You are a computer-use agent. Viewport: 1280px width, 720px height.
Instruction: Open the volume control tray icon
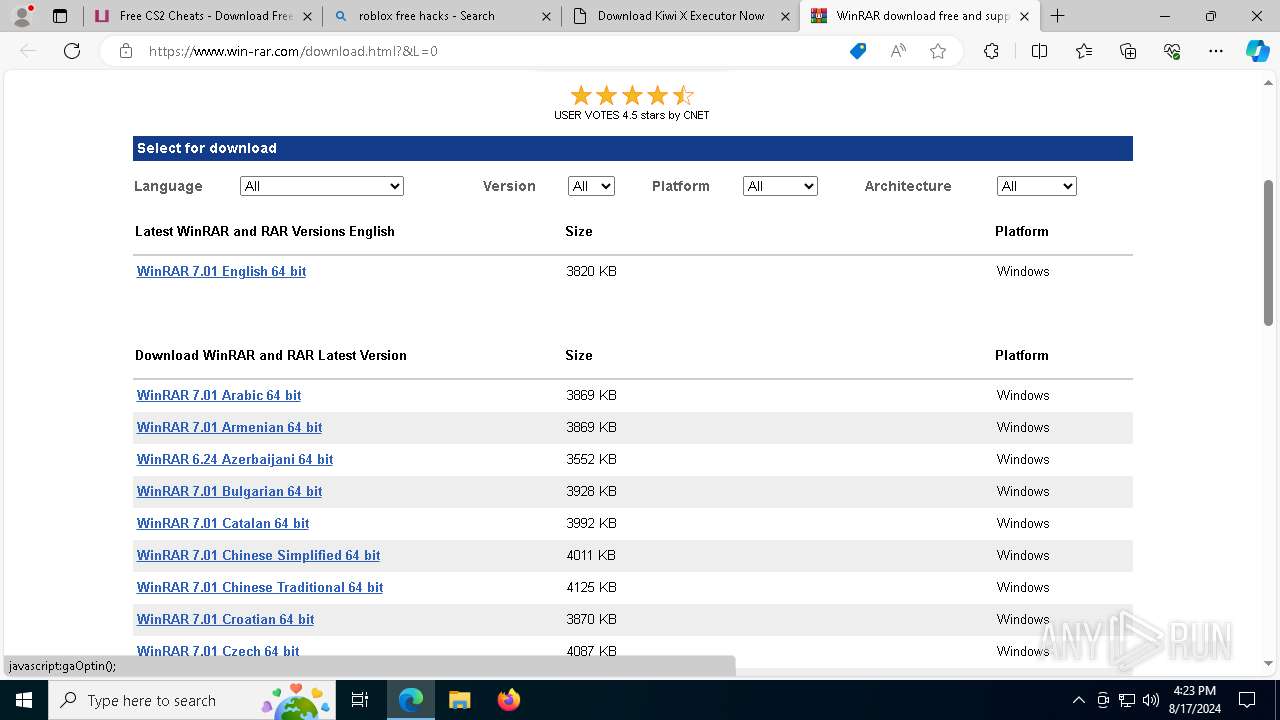[1150, 700]
